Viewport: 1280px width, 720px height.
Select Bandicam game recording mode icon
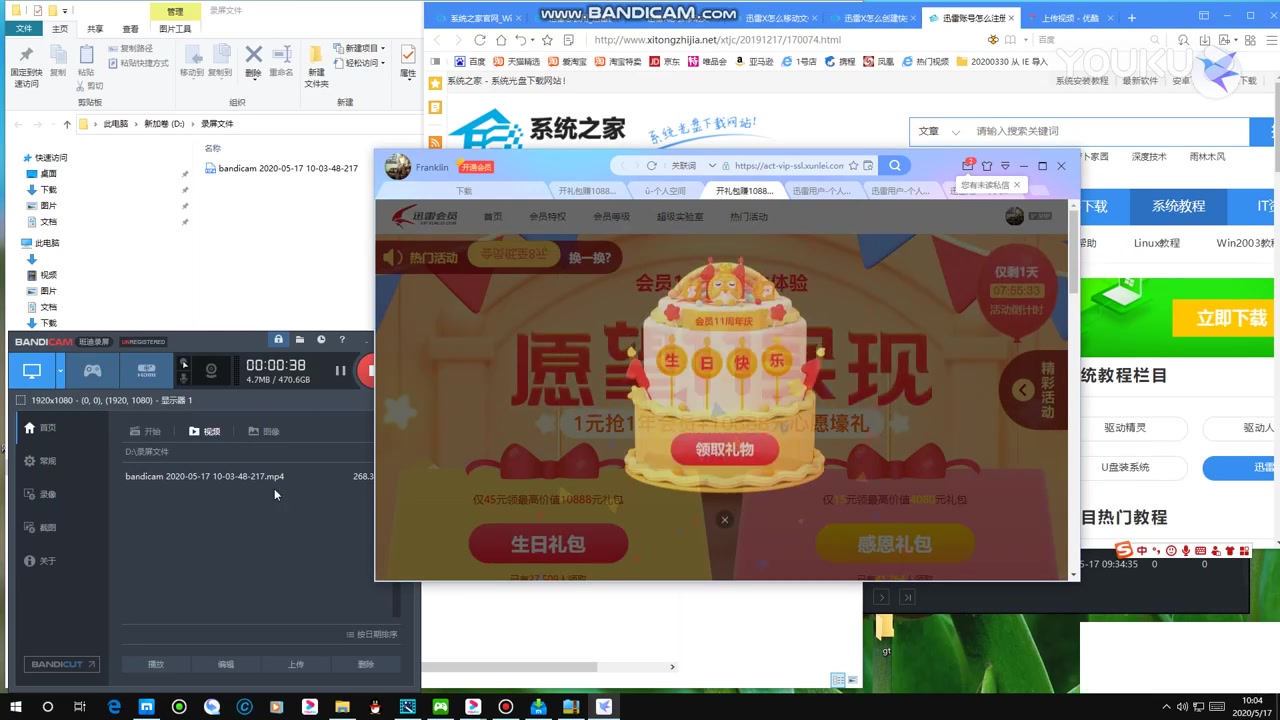[92, 371]
